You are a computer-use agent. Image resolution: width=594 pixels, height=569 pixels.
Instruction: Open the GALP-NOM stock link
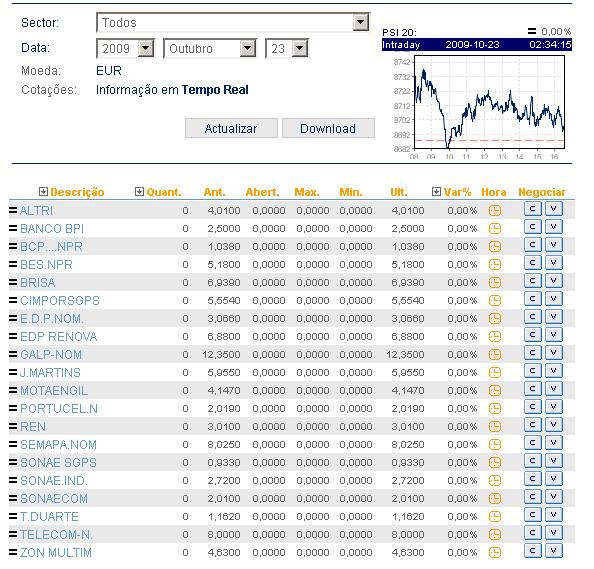point(51,355)
